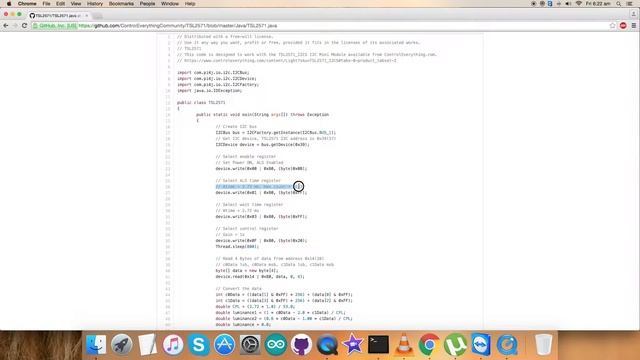
Task: Open the History menu
Action: pos(95,4)
